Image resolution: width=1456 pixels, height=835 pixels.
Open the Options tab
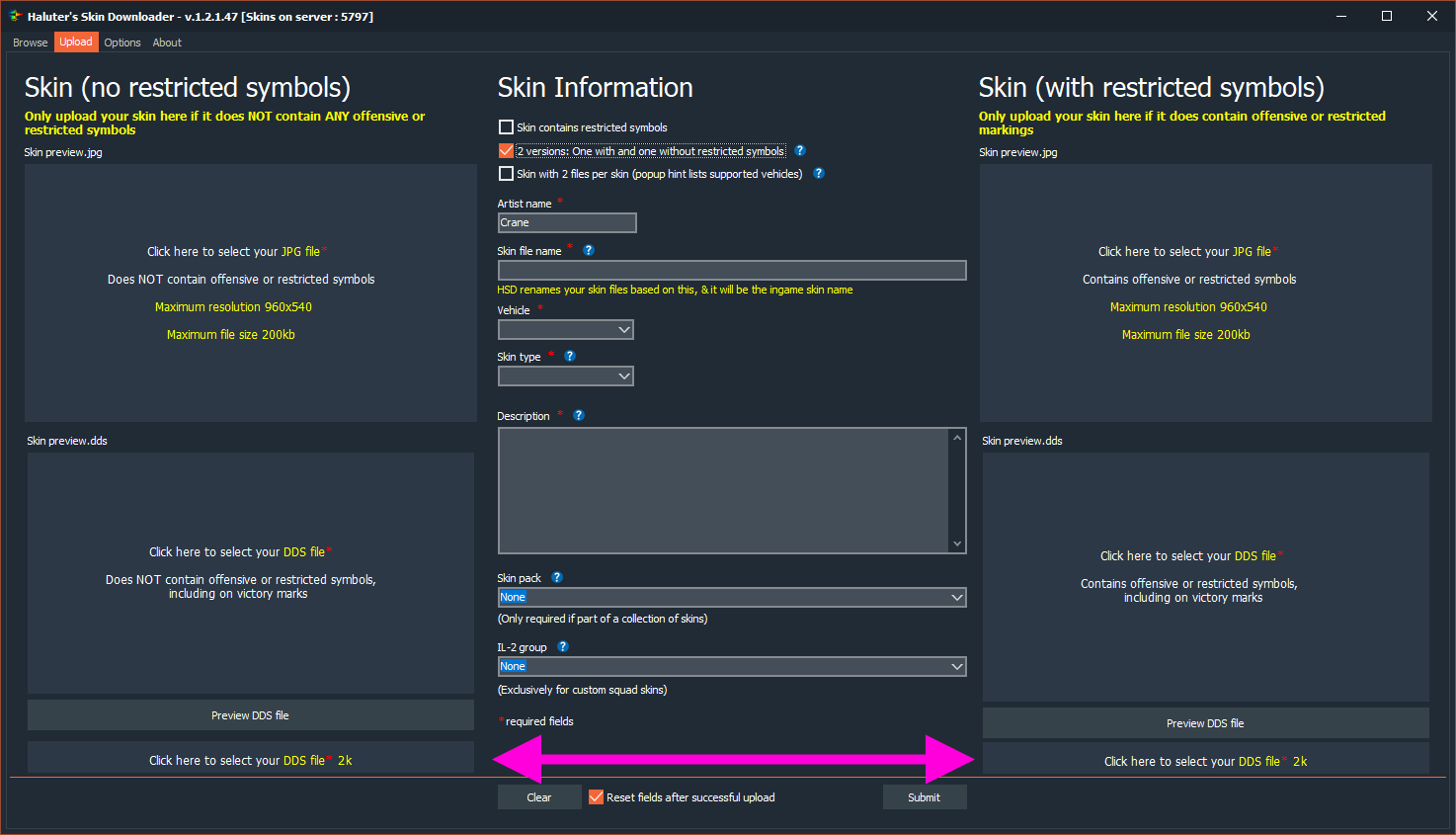click(122, 42)
